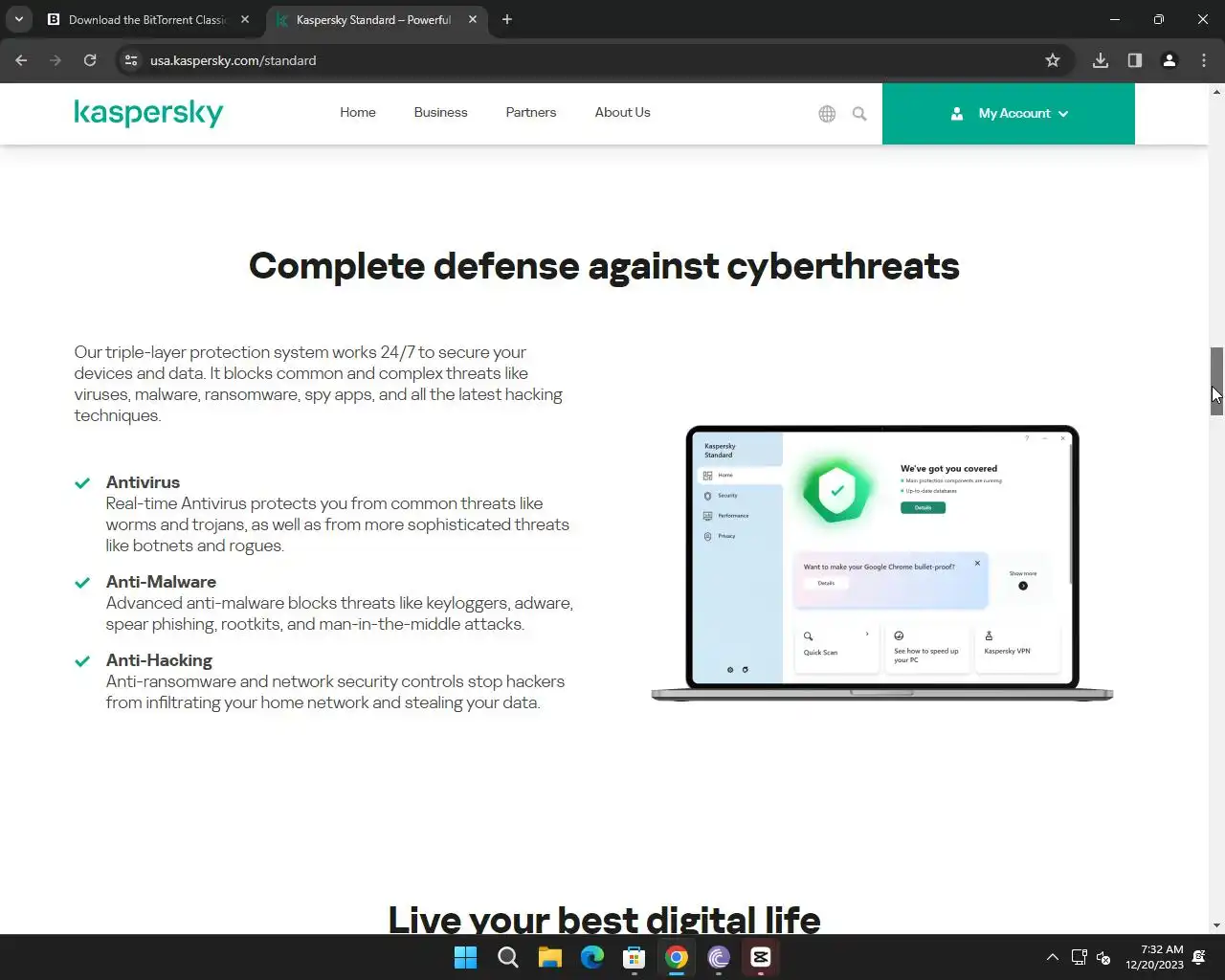The height and width of the screenshot is (980, 1225).
Task: Open BitTorrent purple taskbar icon
Action: click(x=719, y=957)
